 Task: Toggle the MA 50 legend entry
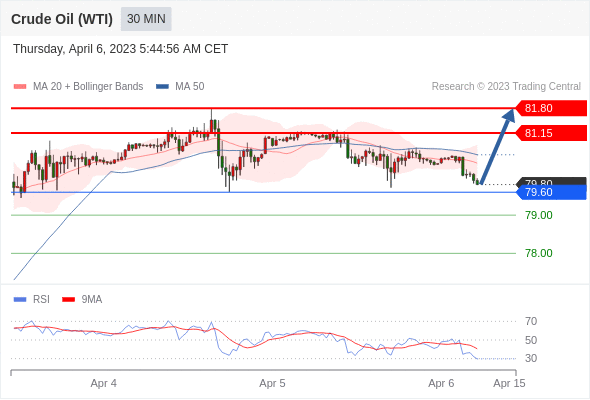[x=180, y=87]
